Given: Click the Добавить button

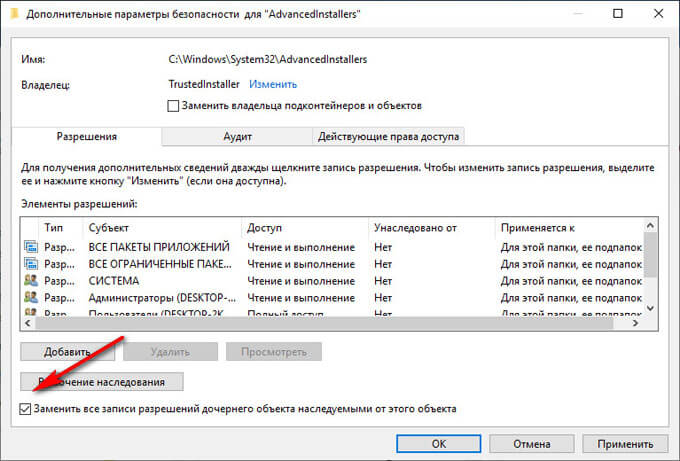Looking at the screenshot, I should pos(67,352).
